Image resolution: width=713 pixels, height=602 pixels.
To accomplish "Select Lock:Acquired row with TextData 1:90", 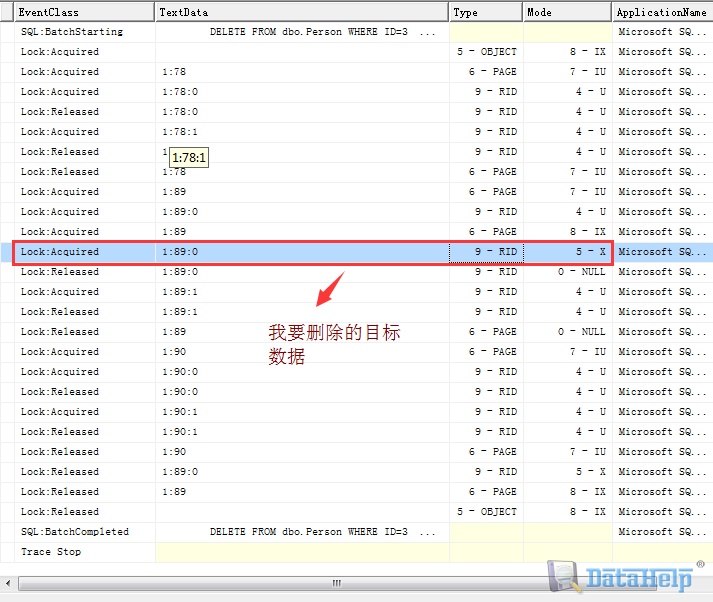I will pos(356,352).
